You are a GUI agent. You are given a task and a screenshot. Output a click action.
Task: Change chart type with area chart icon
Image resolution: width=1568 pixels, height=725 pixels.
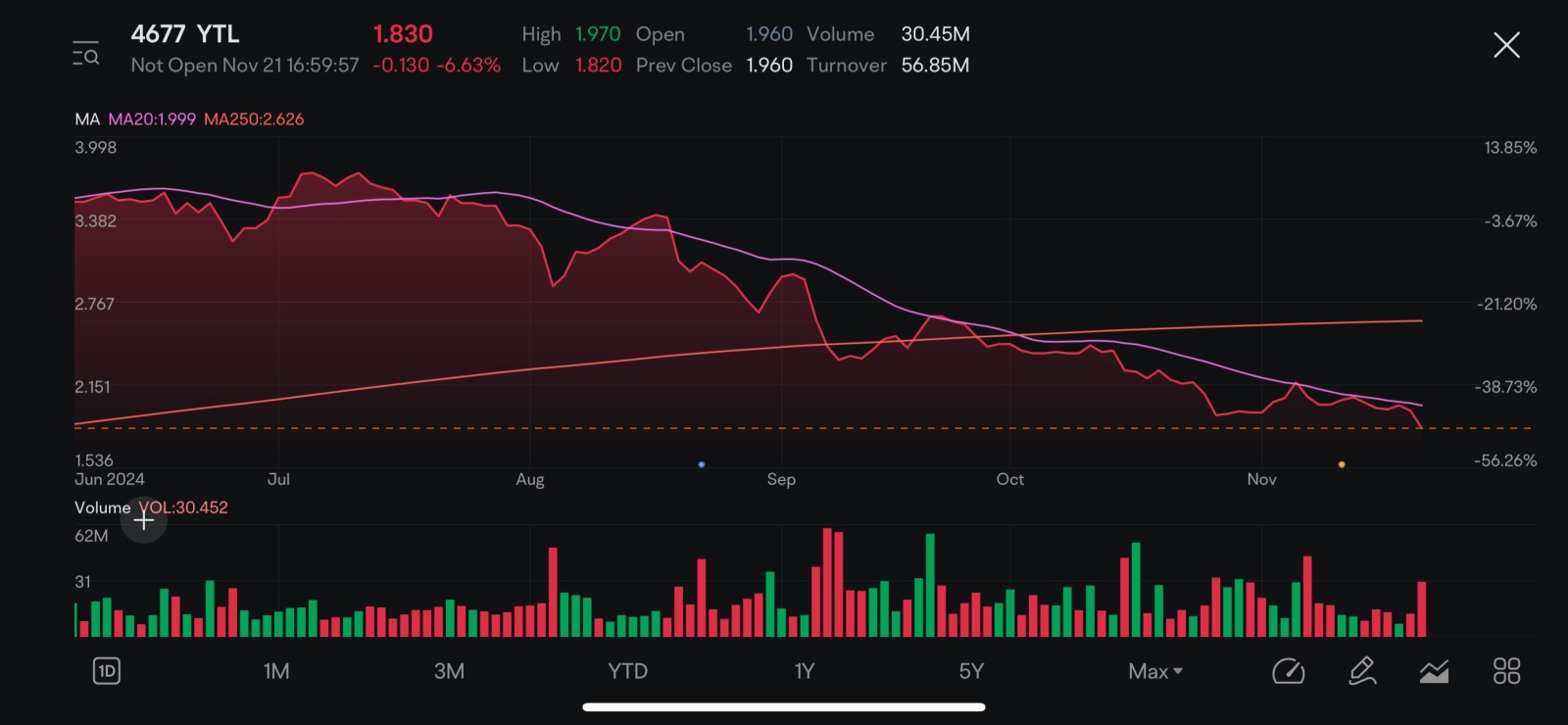tap(1434, 671)
